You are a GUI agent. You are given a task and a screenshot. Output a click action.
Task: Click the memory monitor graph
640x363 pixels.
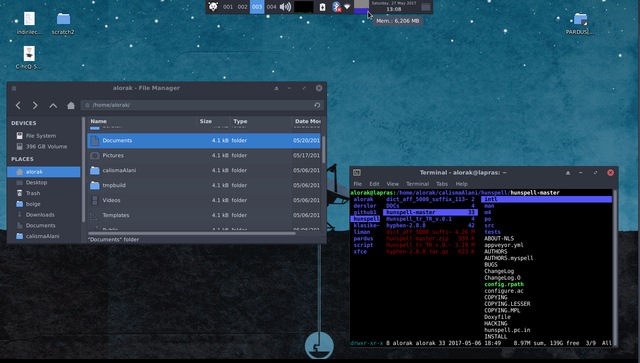pyautogui.click(x=361, y=7)
